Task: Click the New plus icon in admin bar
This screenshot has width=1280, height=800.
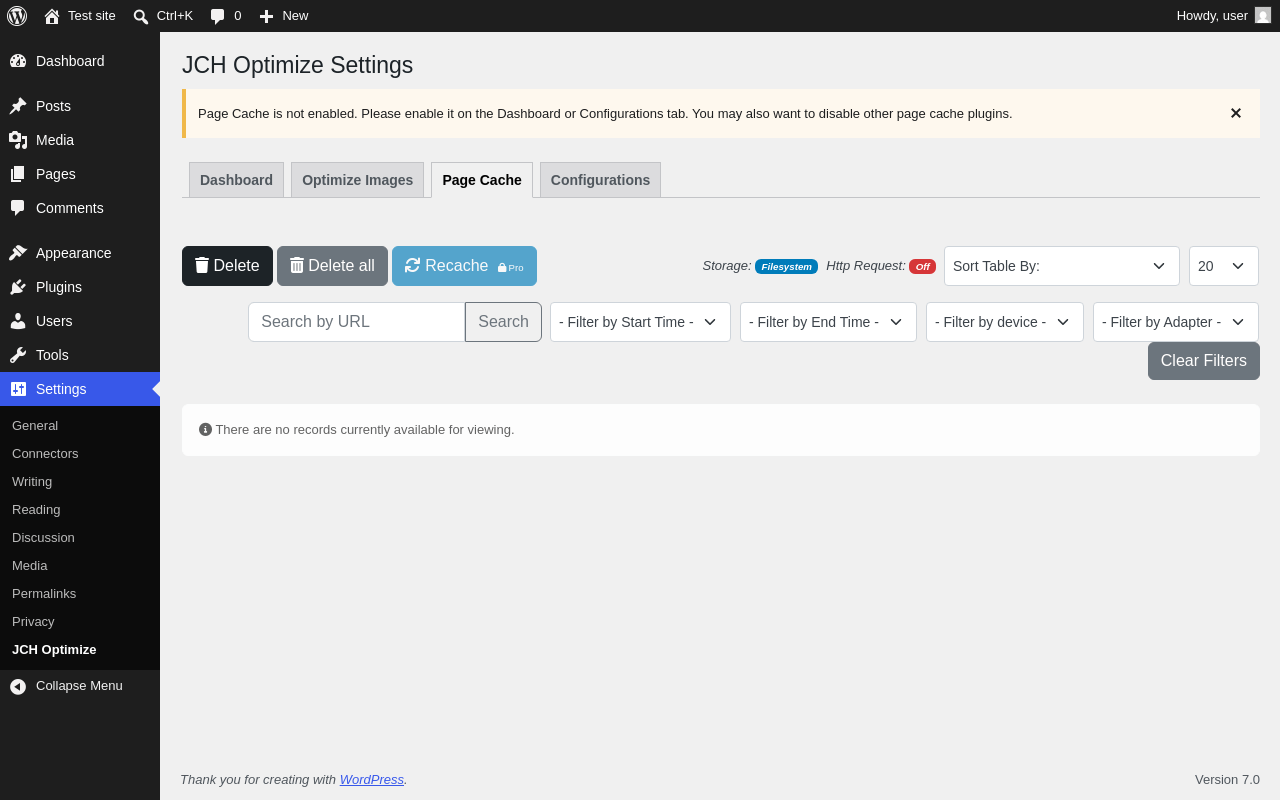Action: pos(266,16)
